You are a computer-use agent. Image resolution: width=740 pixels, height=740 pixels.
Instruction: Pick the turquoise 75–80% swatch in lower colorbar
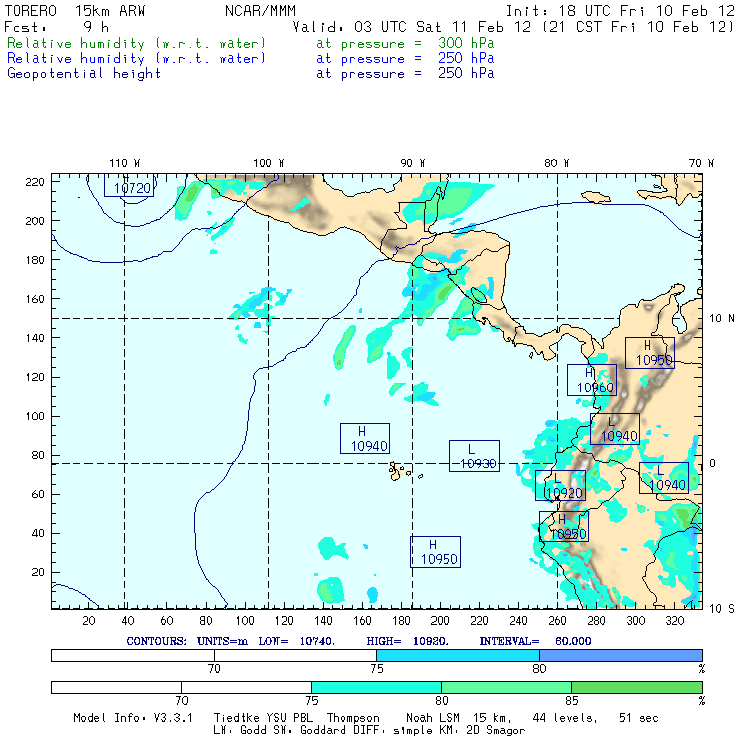pos(377,688)
